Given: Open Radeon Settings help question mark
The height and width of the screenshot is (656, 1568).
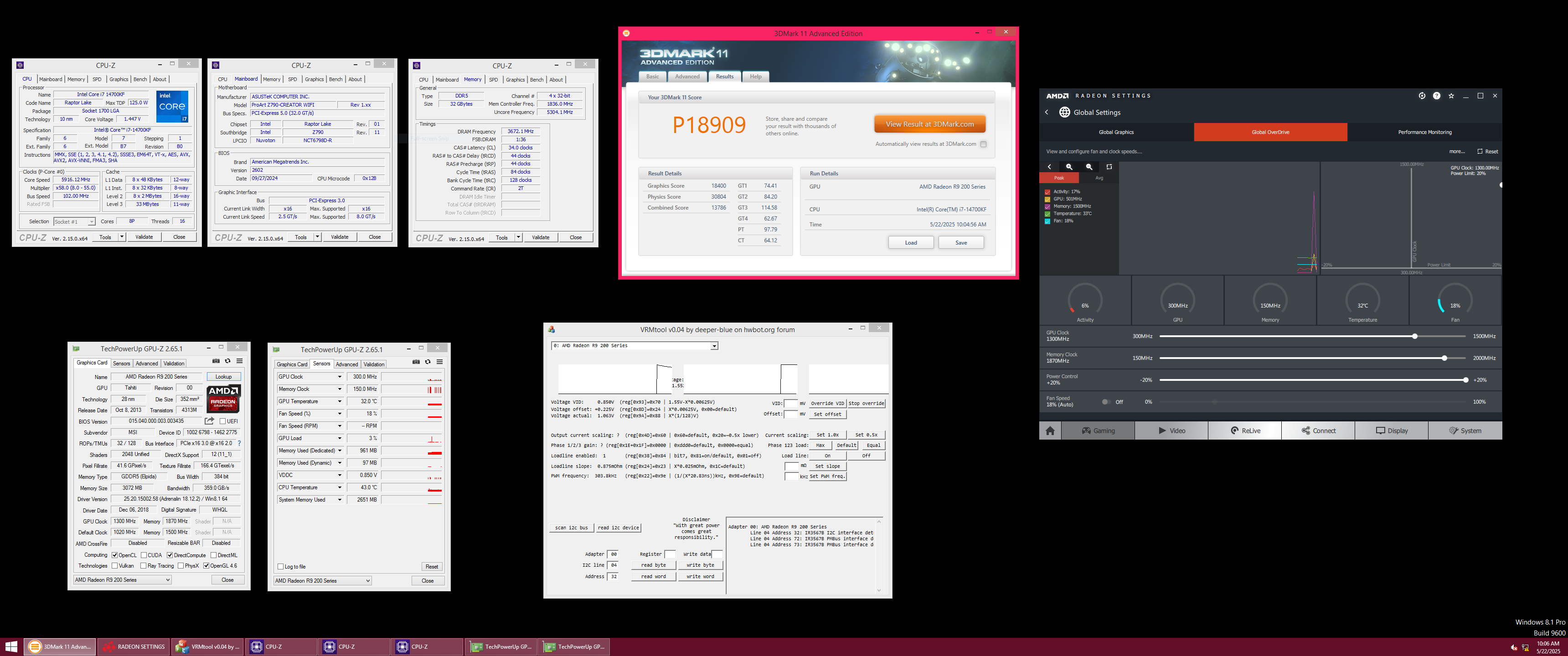Looking at the screenshot, I should [x=1437, y=96].
